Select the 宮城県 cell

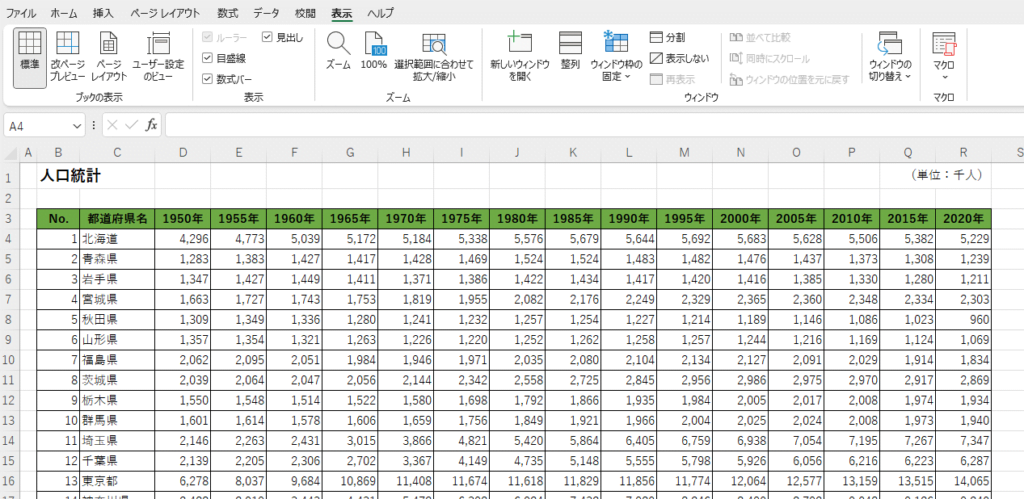coord(118,300)
